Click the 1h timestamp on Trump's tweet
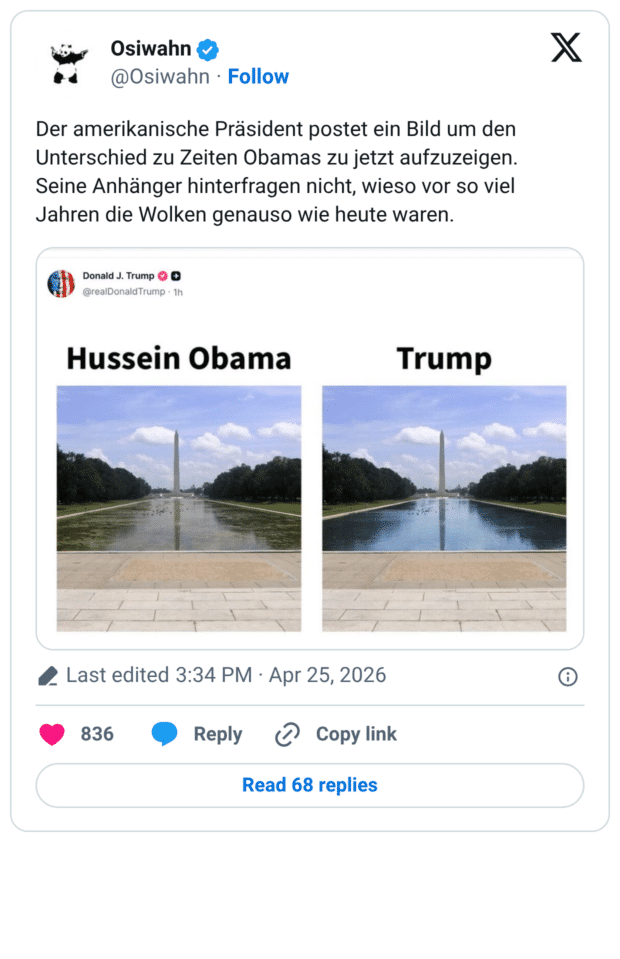 (x=178, y=293)
